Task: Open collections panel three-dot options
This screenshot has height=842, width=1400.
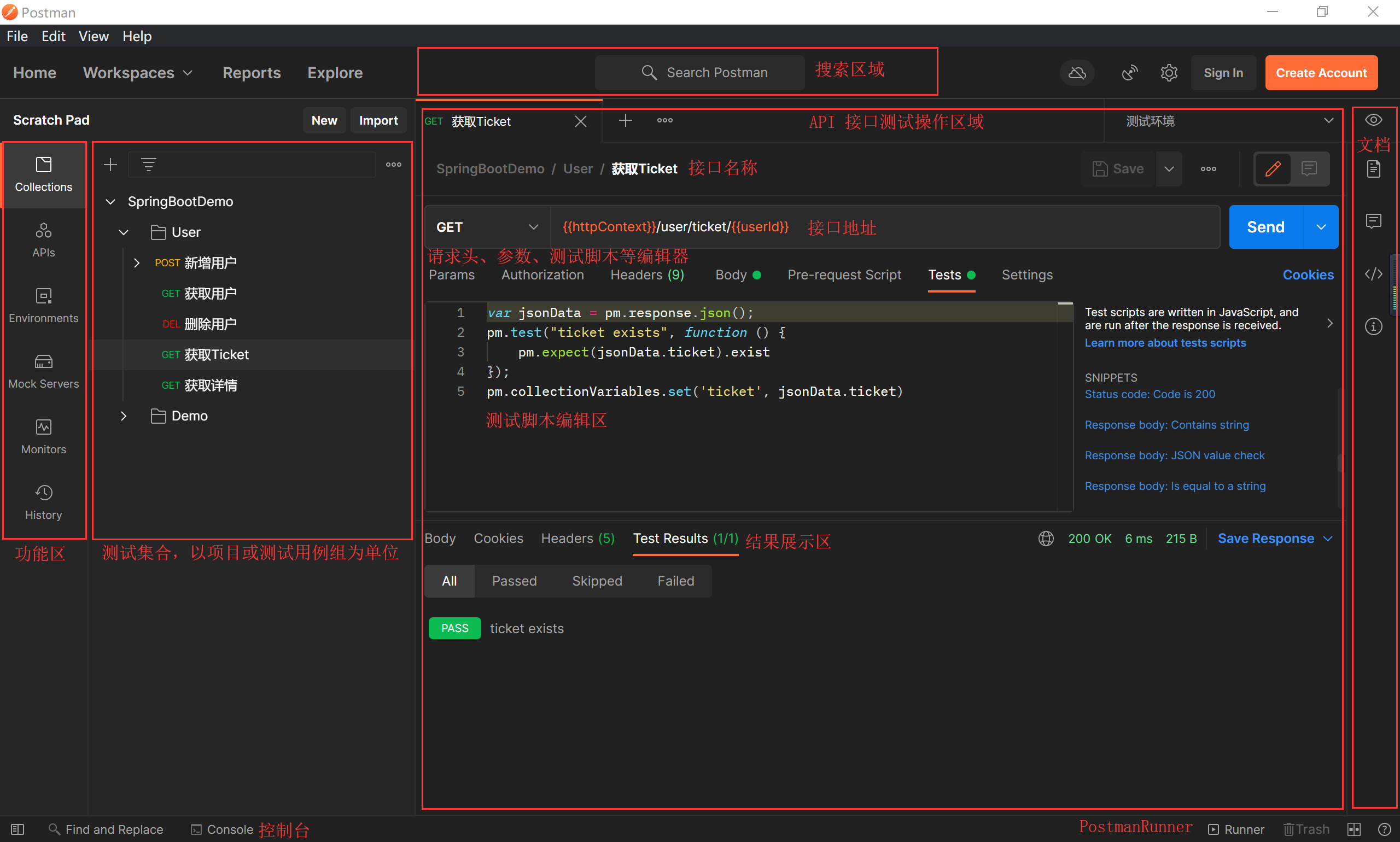Action: (393, 165)
